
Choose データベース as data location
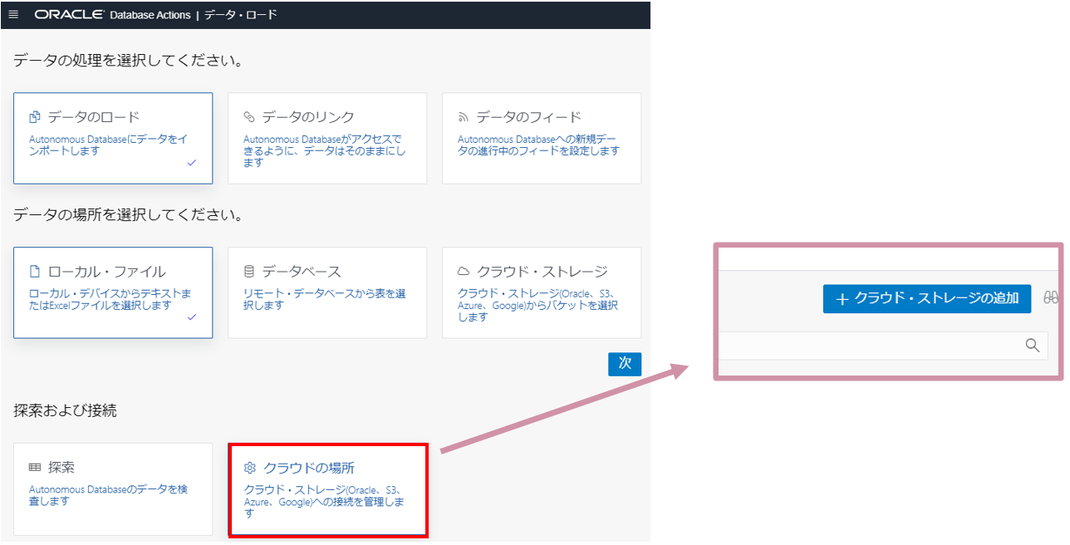pyautogui.click(x=328, y=293)
